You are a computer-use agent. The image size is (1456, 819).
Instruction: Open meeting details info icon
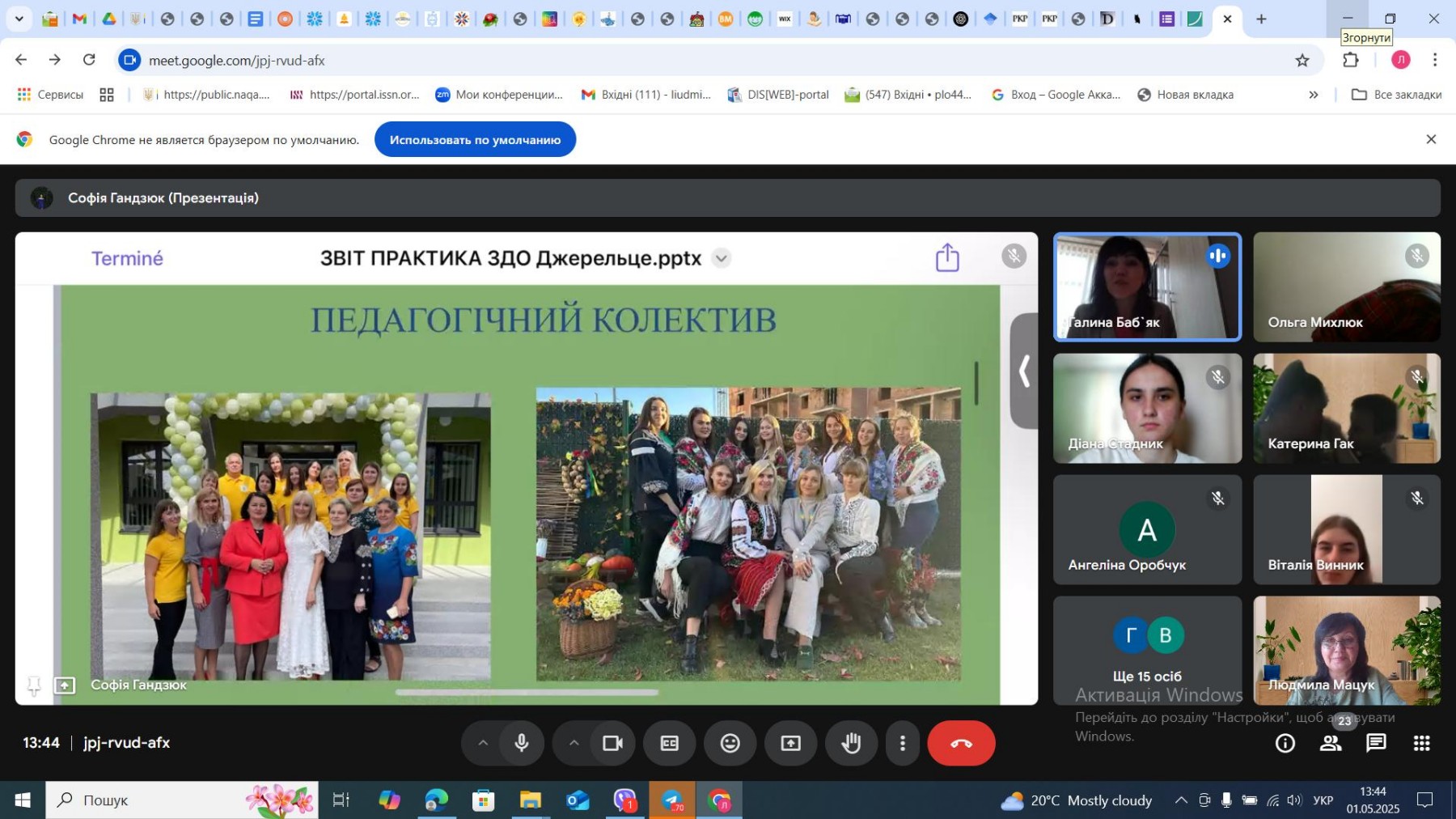point(1285,743)
